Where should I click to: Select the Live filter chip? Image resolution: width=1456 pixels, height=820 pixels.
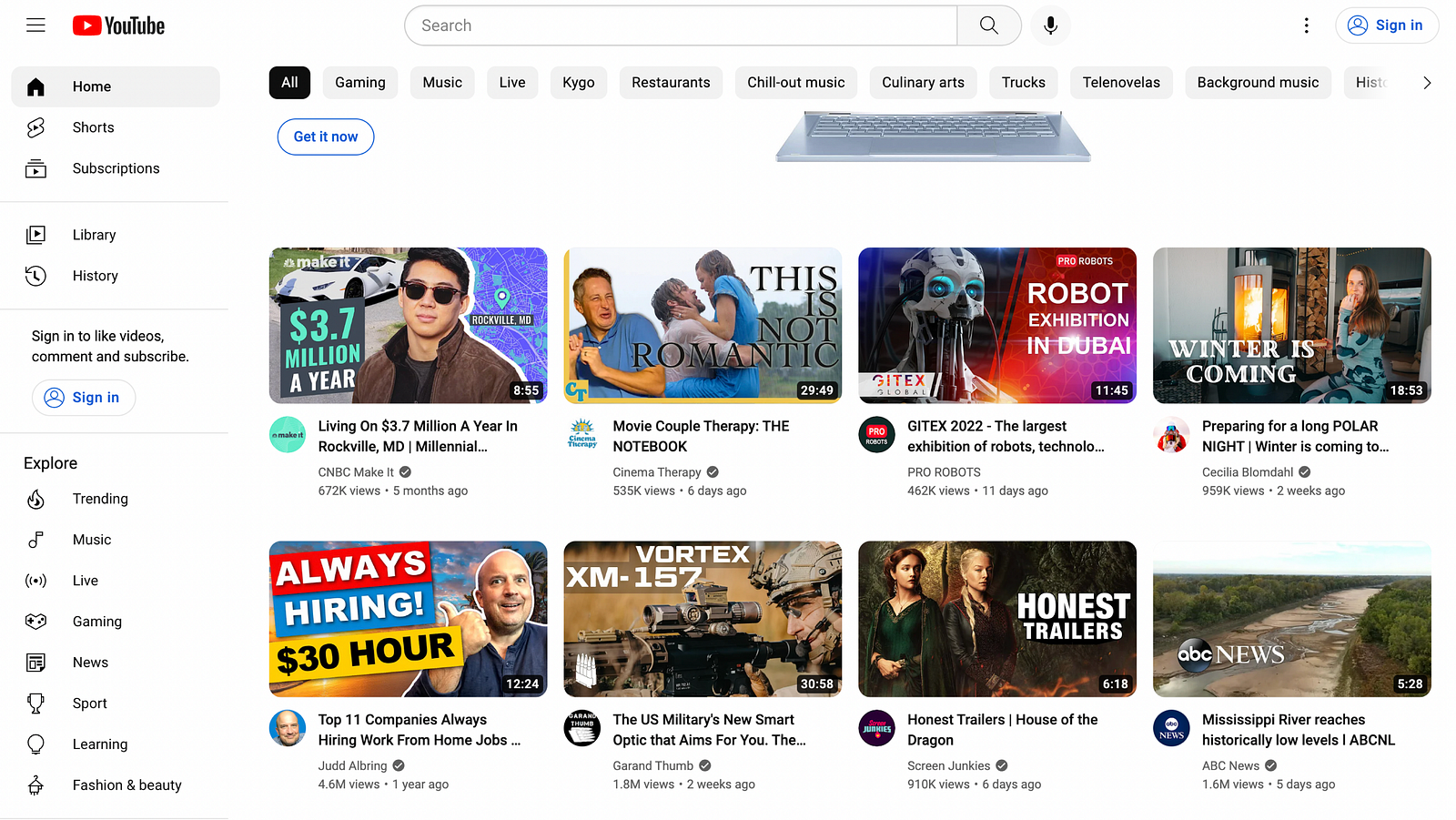coord(512,83)
